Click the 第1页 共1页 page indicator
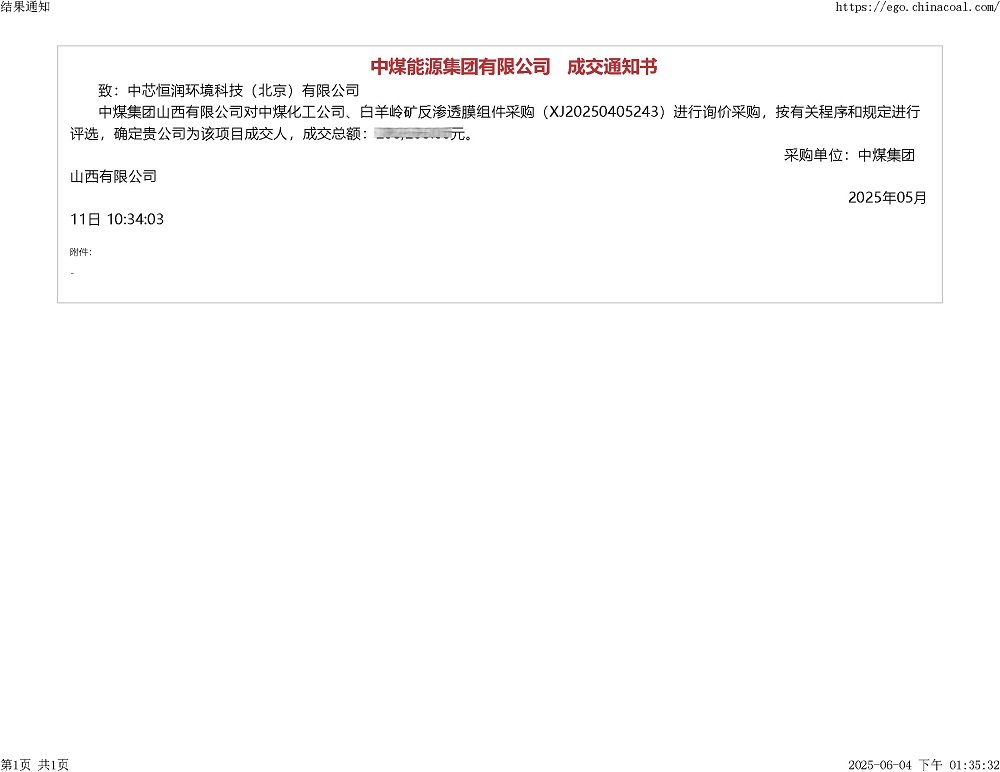 point(35,765)
